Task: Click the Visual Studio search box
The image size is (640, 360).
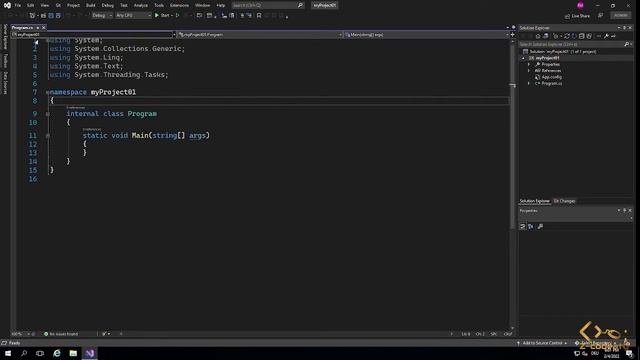Action: coord(267,5)
